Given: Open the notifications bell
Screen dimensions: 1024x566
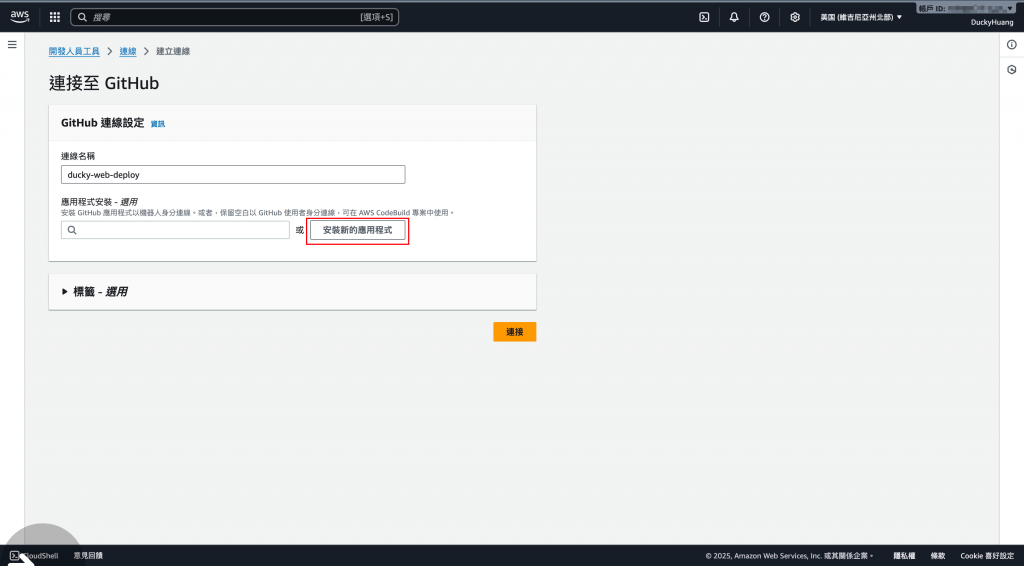Looking at the screenshot, I should tap(734, 17).
